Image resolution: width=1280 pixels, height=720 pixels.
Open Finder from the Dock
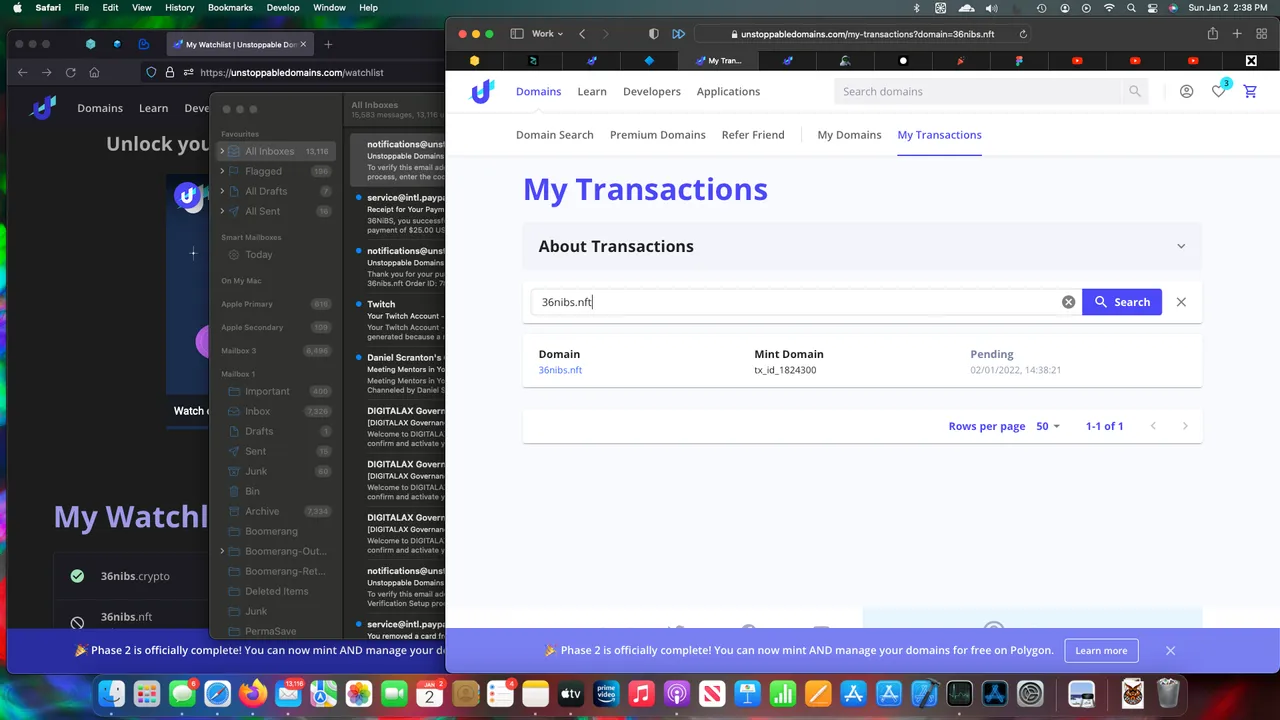click(112, 693)
